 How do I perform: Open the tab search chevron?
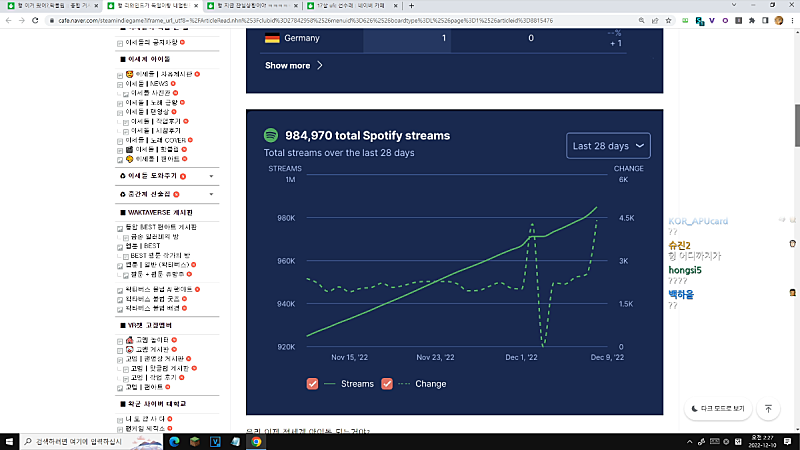tap(734, 5)
